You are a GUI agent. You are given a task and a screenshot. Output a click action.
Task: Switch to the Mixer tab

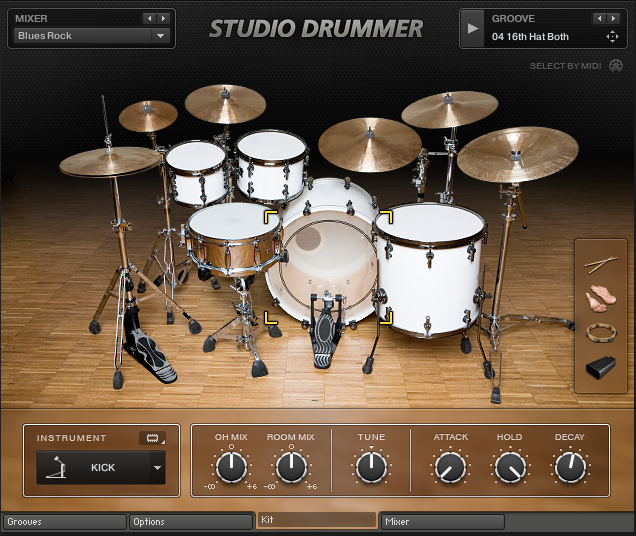(443, 521)
